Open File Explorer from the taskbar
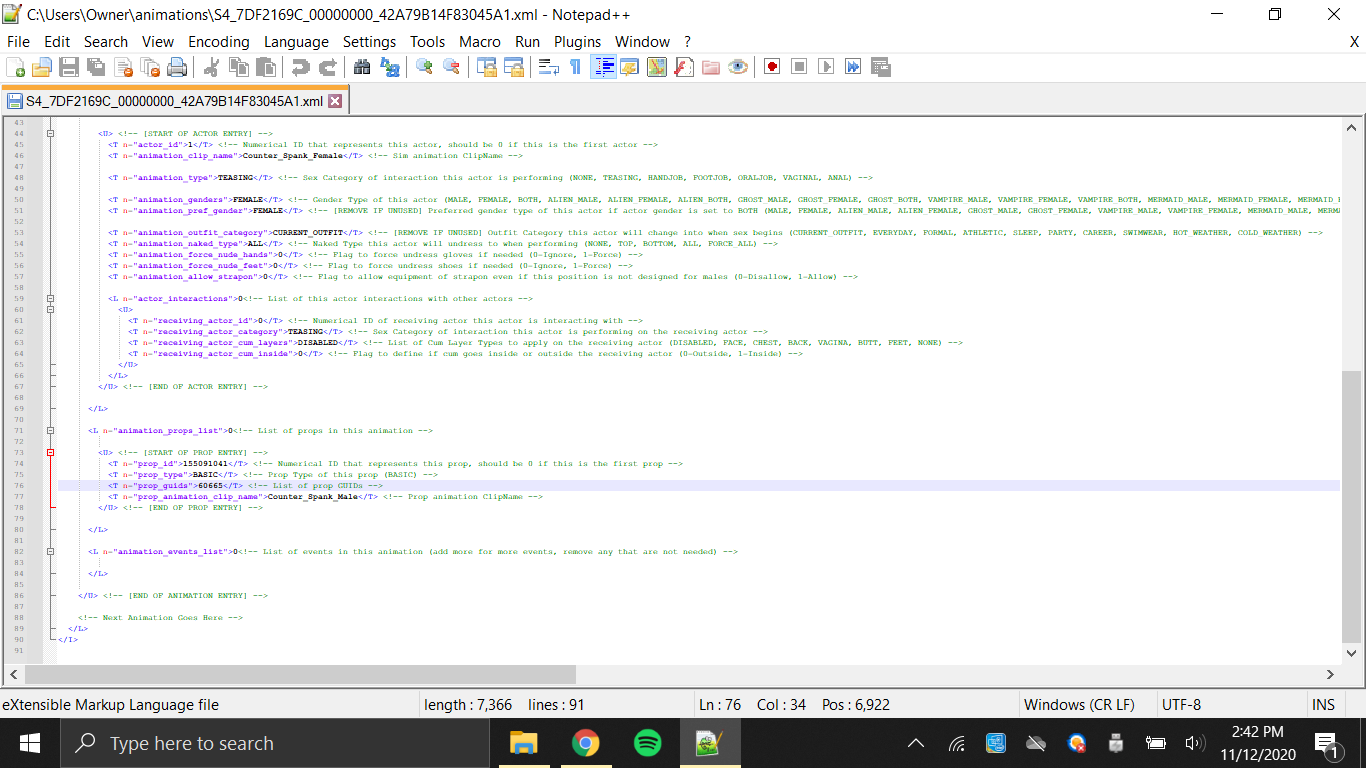The height and width of the screenshot is (768, 1366). coord(524,743)
